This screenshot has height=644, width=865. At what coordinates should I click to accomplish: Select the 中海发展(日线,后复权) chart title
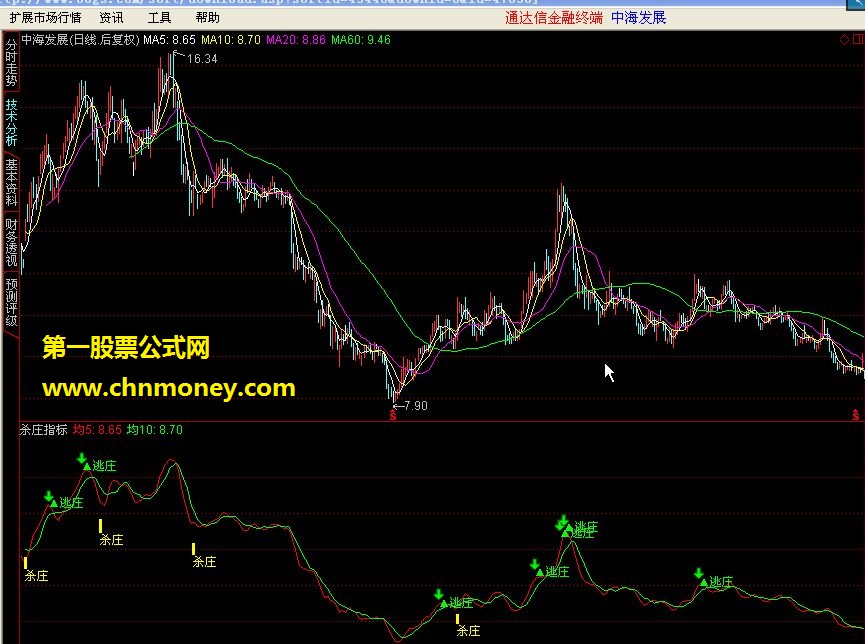pyautogui.click(x=81, y=40)
